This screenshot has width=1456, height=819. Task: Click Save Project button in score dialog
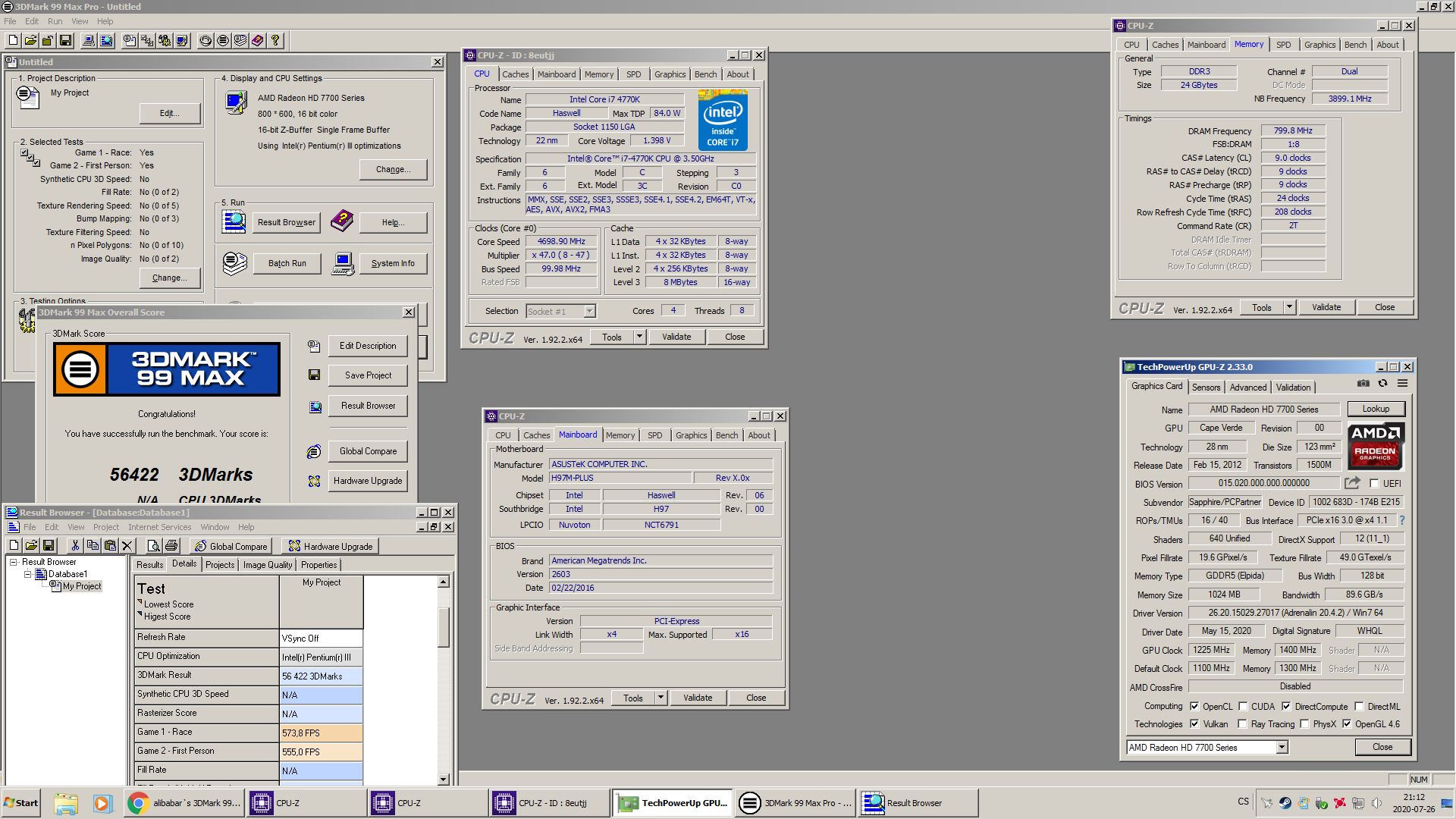[368, 375]
